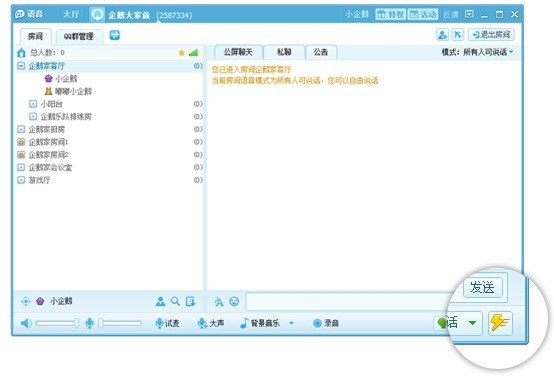Click the 发送 send button
The width and height of the screenshot is (554, 378).
point(483,287)
